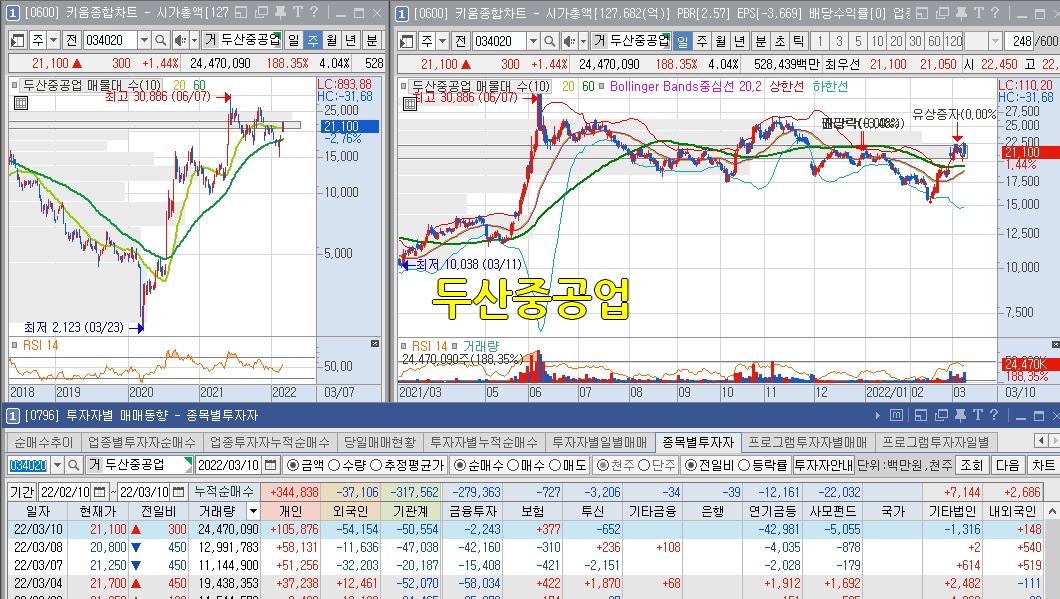
Task: Open 거래량 column dropdown arrow
Action: [253, 510]
